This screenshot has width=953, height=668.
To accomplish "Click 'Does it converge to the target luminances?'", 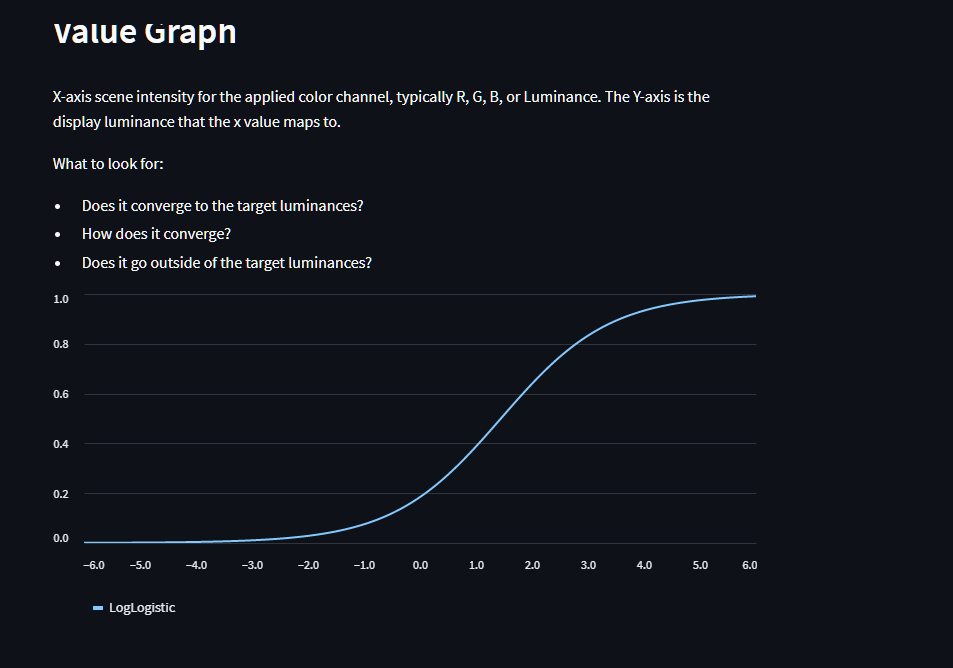I will pos(222,206).
